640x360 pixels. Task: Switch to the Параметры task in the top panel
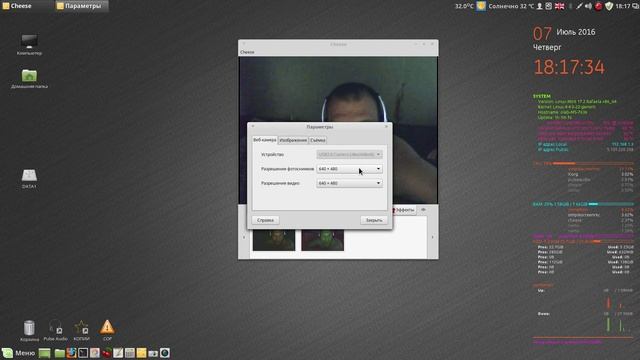tap(82, 6)
